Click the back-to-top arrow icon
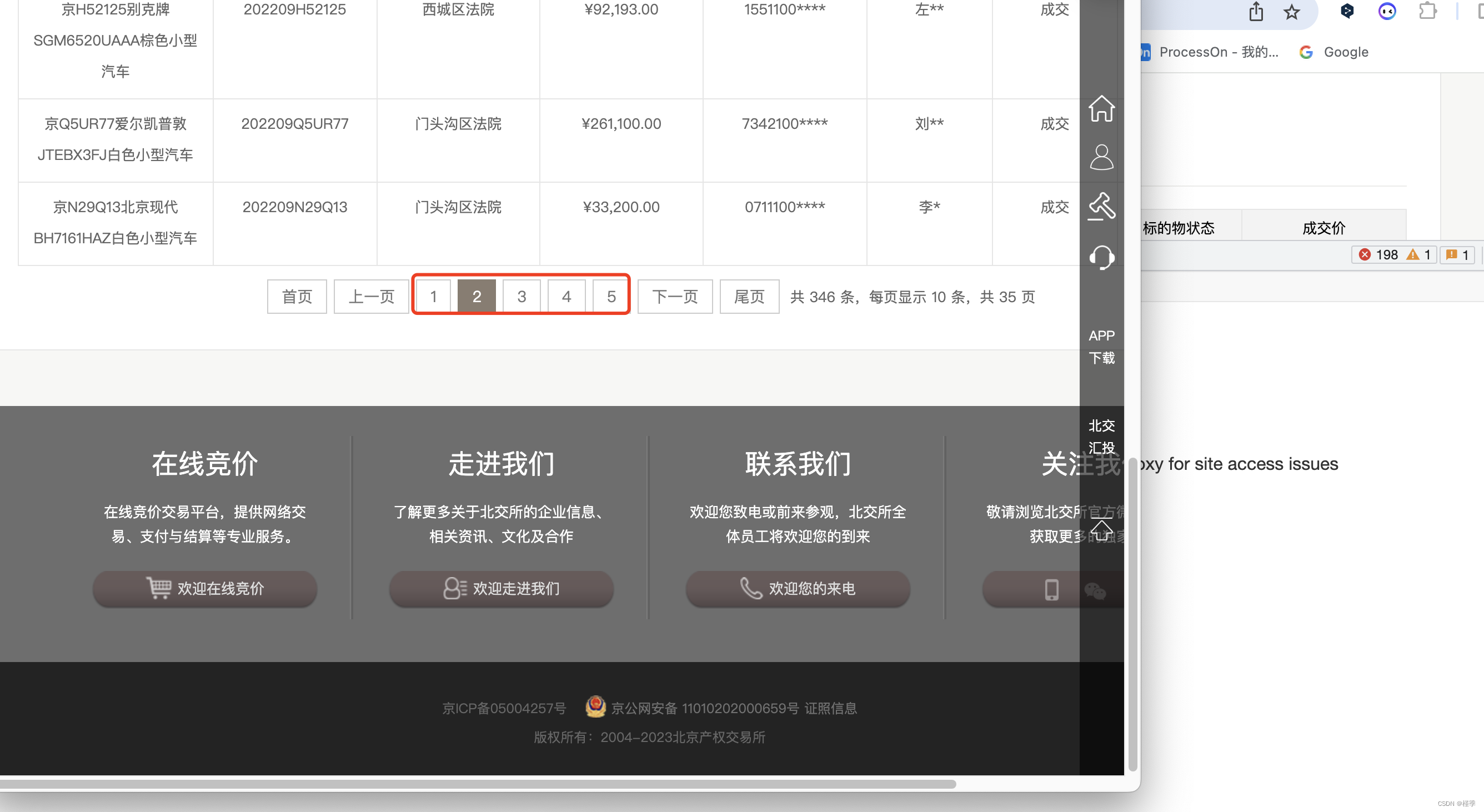Screen dimensions: 1484x812 1101,530
